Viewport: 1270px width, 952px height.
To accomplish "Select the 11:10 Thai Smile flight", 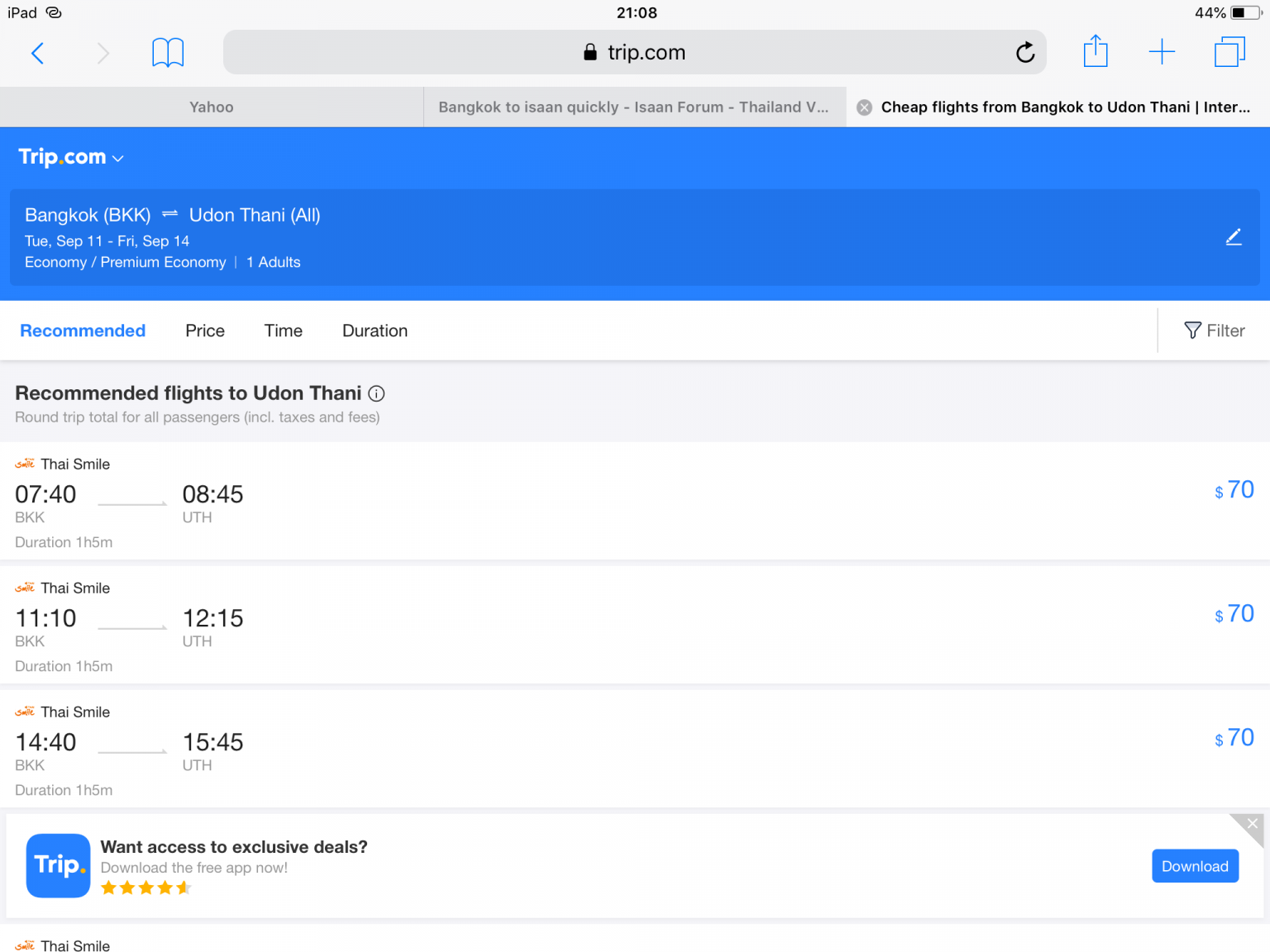I will [x=635, y=625].
